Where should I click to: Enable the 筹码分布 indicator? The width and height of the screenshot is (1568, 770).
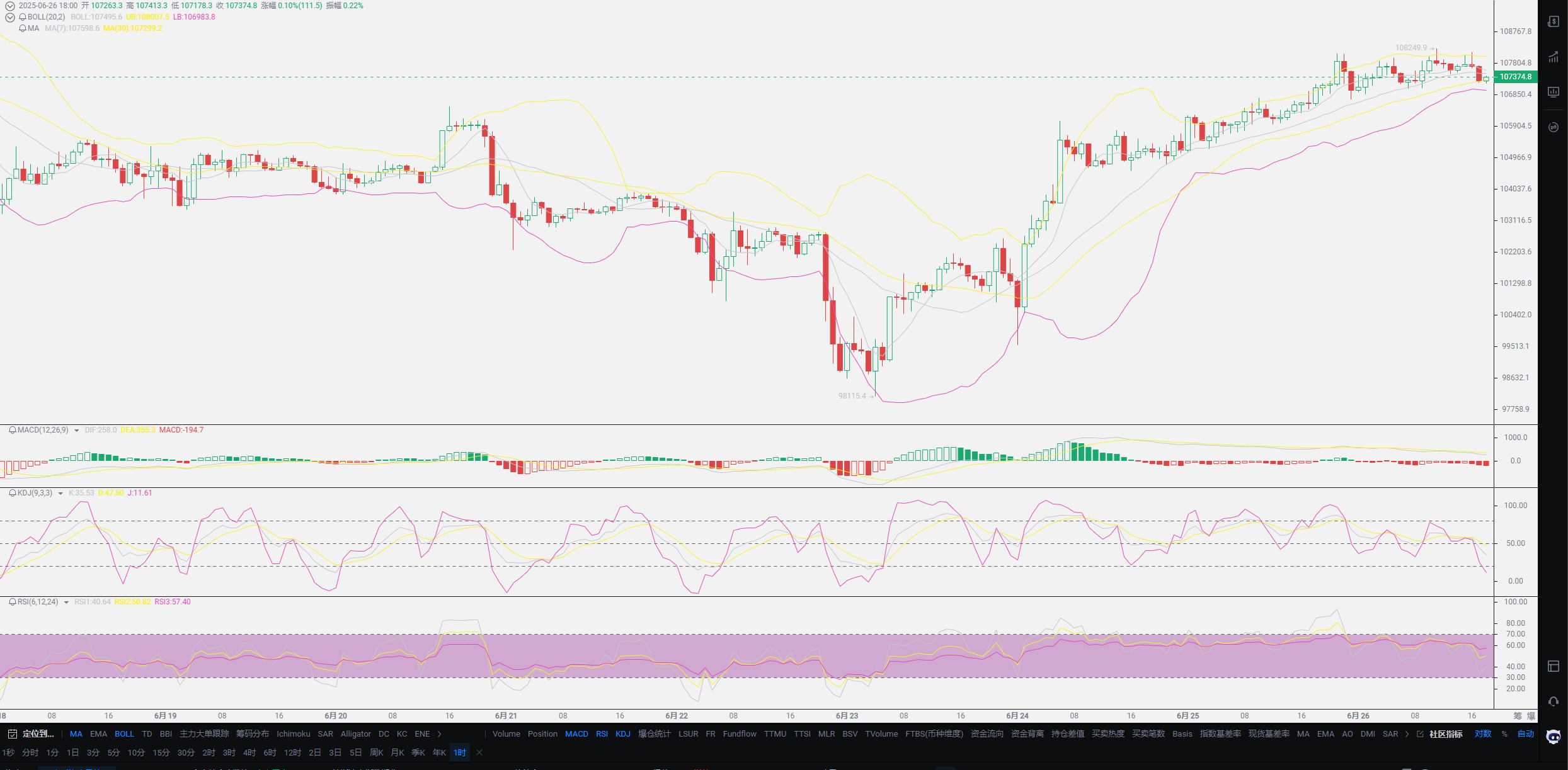[x=252, y=734]
